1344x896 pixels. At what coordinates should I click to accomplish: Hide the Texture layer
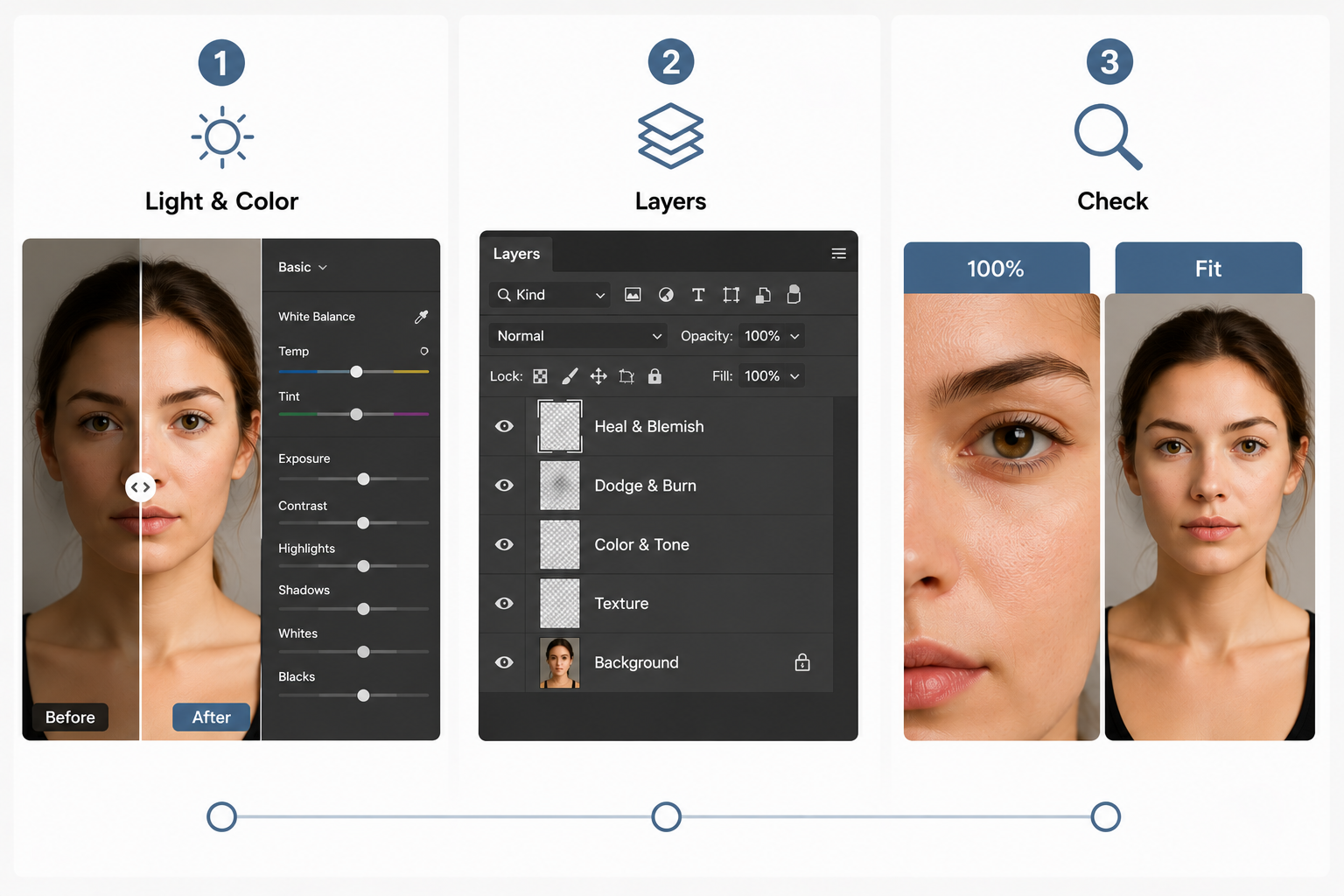pos(504,603)
